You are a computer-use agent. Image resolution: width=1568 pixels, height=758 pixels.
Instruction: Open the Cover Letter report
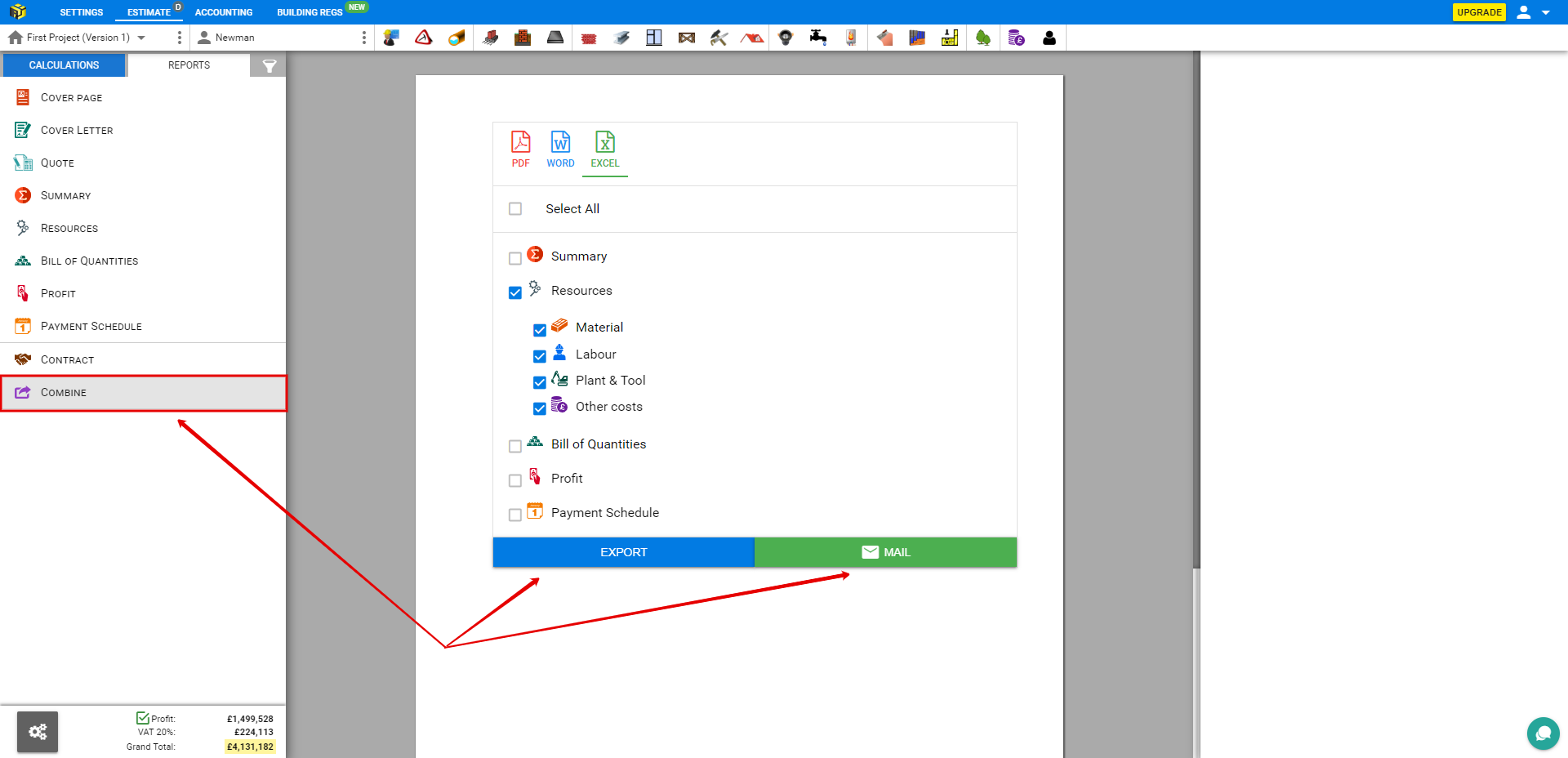tap(143, 130)
